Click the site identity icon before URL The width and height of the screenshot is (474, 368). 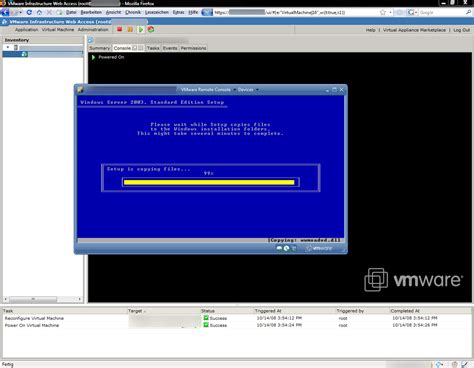click(x=207, y=12)
